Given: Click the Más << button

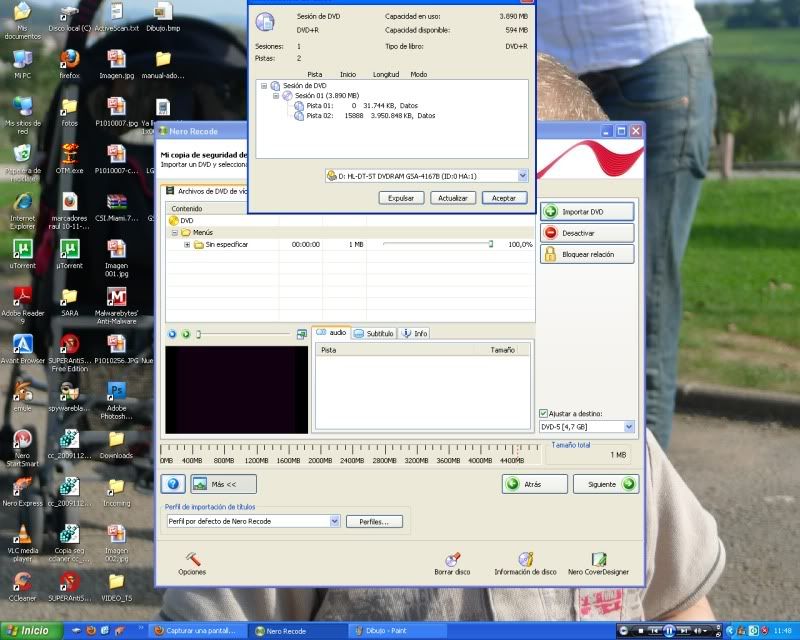Looking at the screenshot, I should coord(223,484).
